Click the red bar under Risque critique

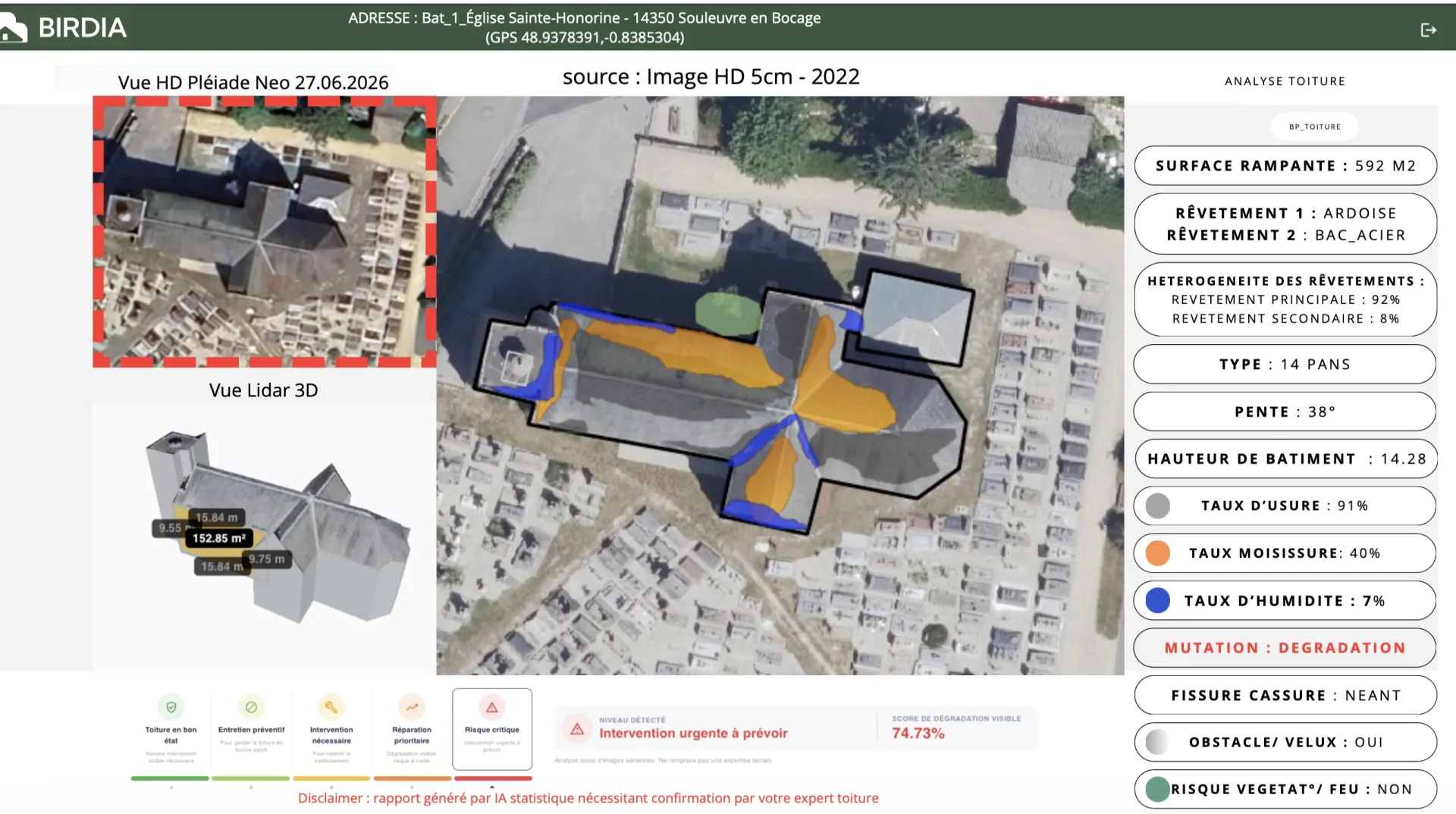493,778
